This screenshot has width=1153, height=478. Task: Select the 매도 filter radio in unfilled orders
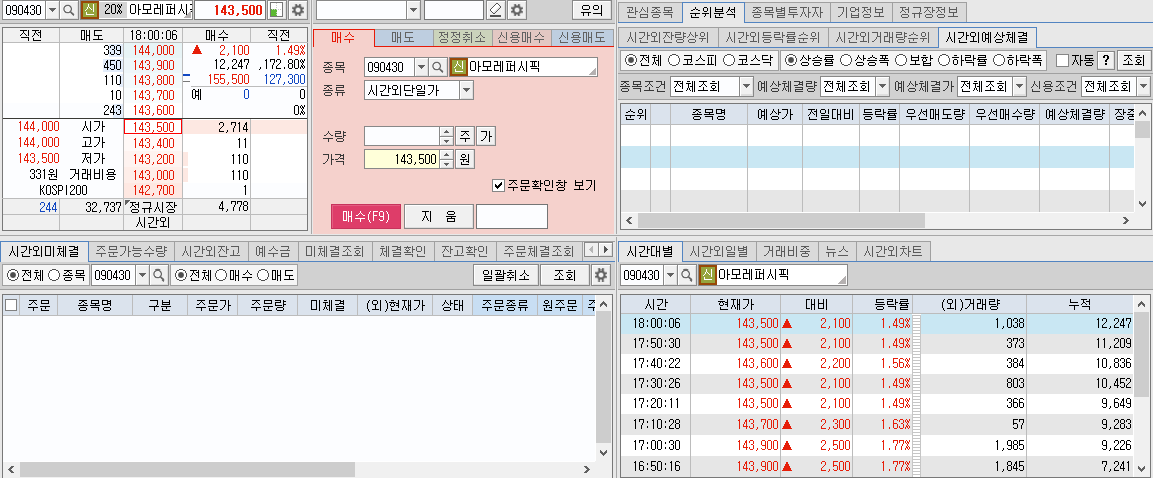pos(262,275)
